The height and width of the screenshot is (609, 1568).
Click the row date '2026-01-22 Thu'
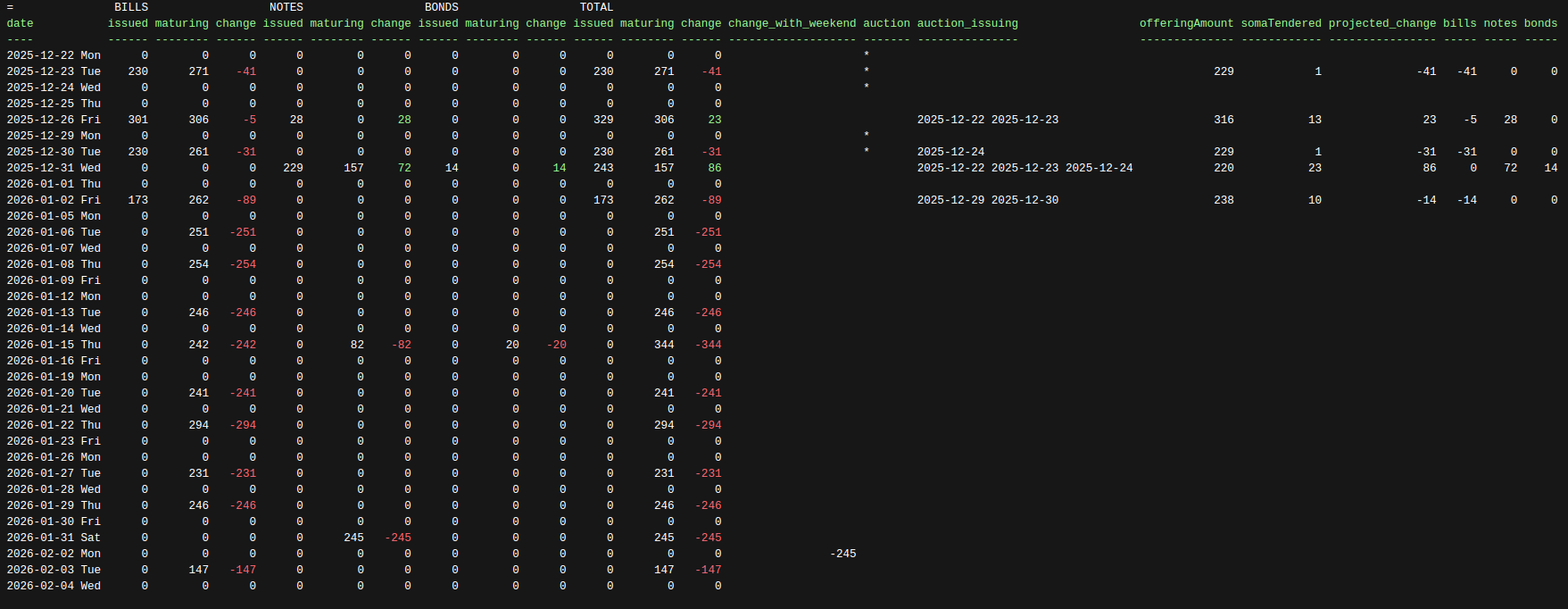[x=54, y=425]
